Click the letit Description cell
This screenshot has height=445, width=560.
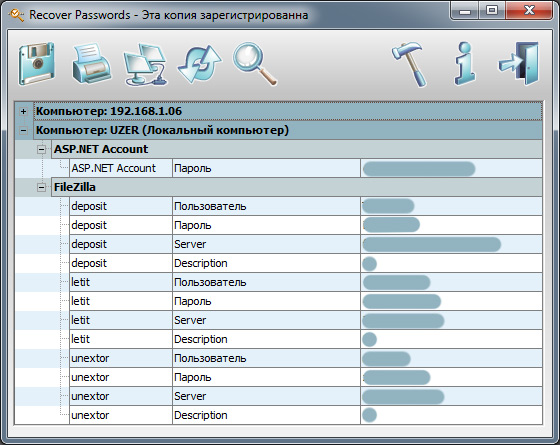point(266,339)
